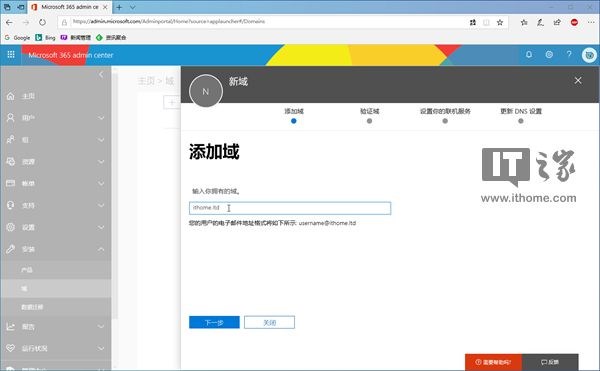Viewport: 600px width, 371px height.
Task: Expand the 运行状况 sidebar chevron
Action: pos(101,348)
